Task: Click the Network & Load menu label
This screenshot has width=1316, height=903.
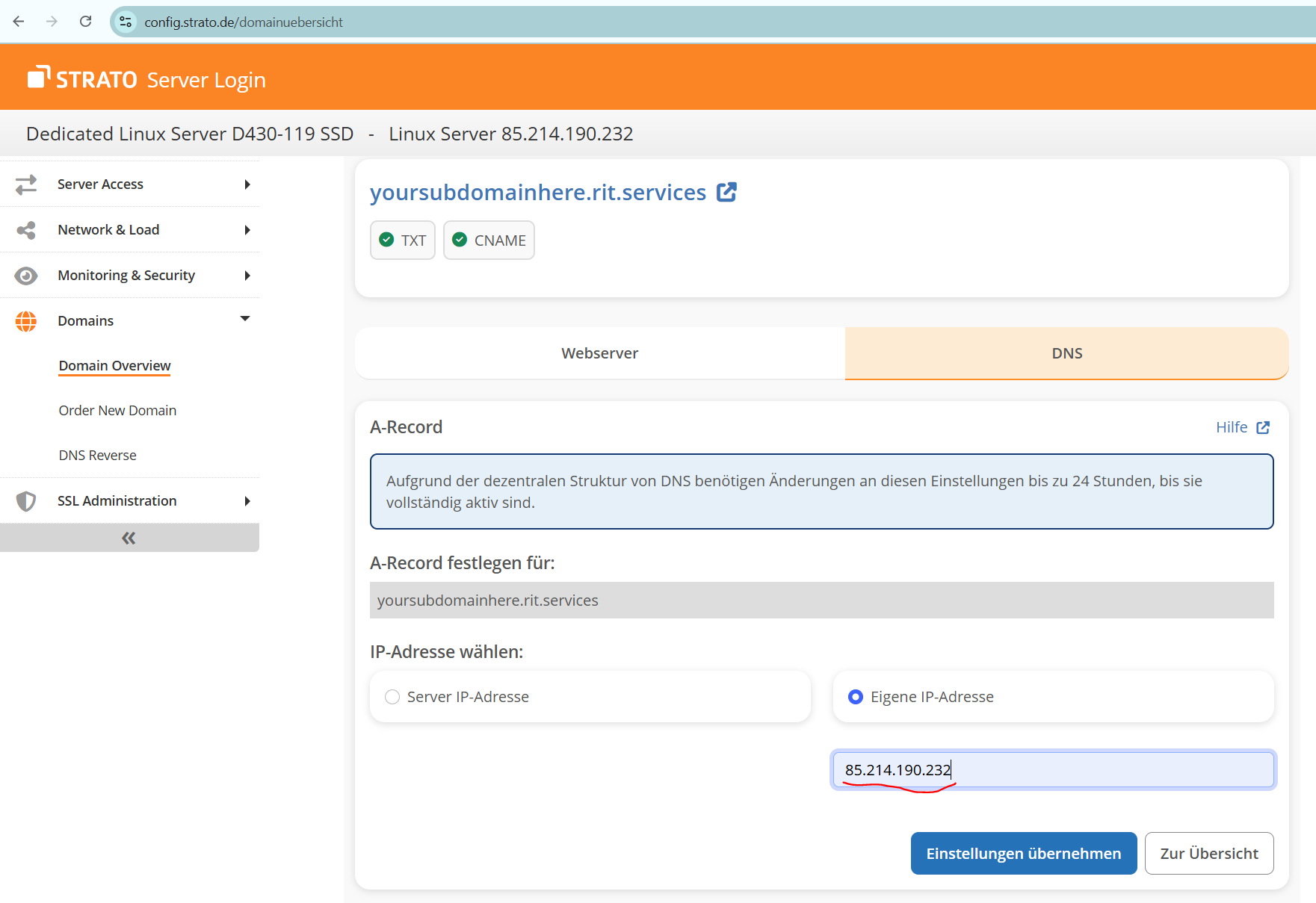Action: (x=108, y=230)
